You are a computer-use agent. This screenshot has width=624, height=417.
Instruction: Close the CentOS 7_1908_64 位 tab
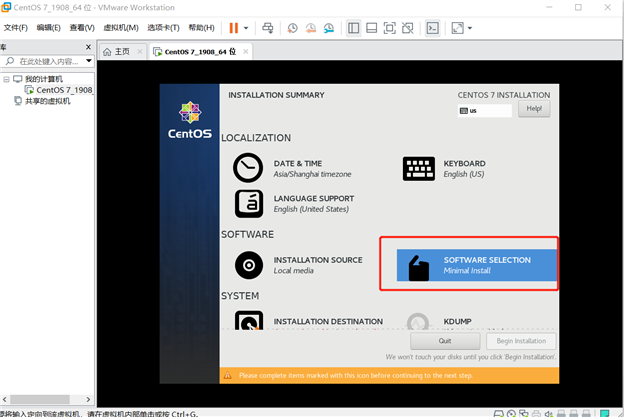click(246, 51)
